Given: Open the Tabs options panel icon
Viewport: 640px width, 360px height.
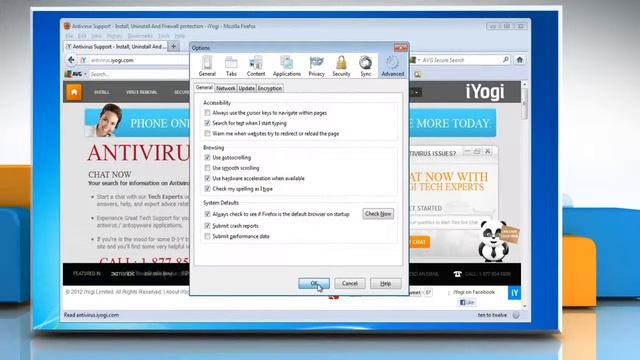Looking at the screenshot, I should coord(231,66).
